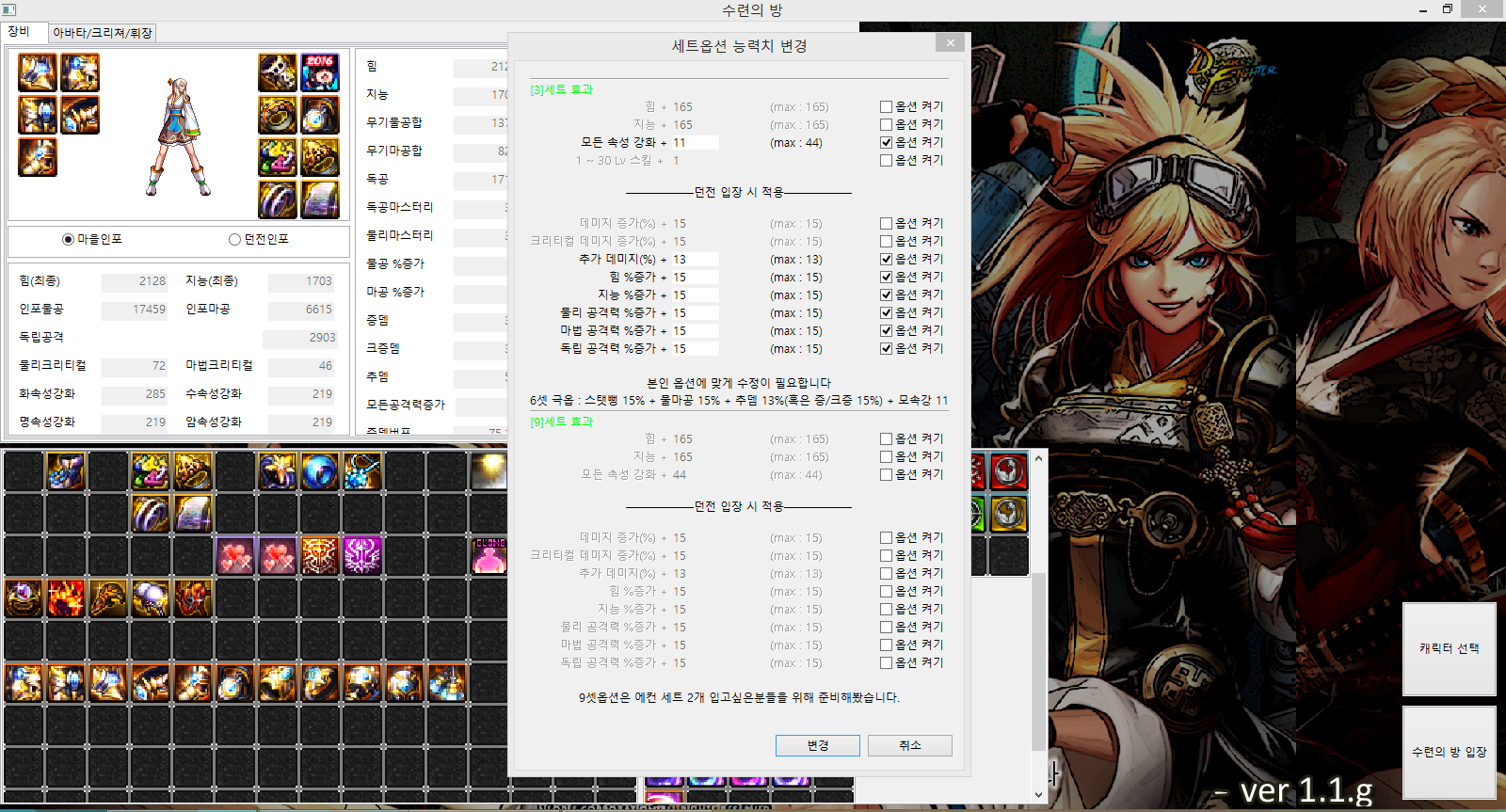
Task: Select the 마을인포 radio button
Action: coord(68,240)
